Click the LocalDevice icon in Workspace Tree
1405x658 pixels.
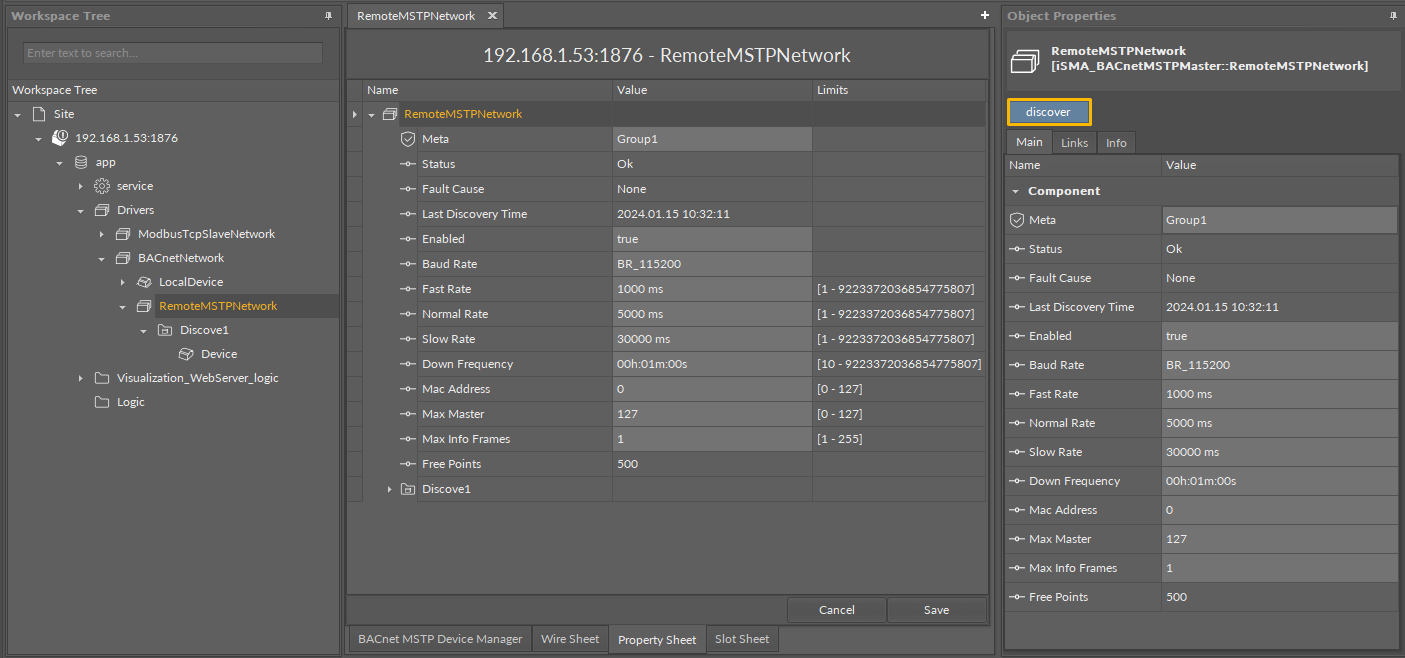coord(144,282)
